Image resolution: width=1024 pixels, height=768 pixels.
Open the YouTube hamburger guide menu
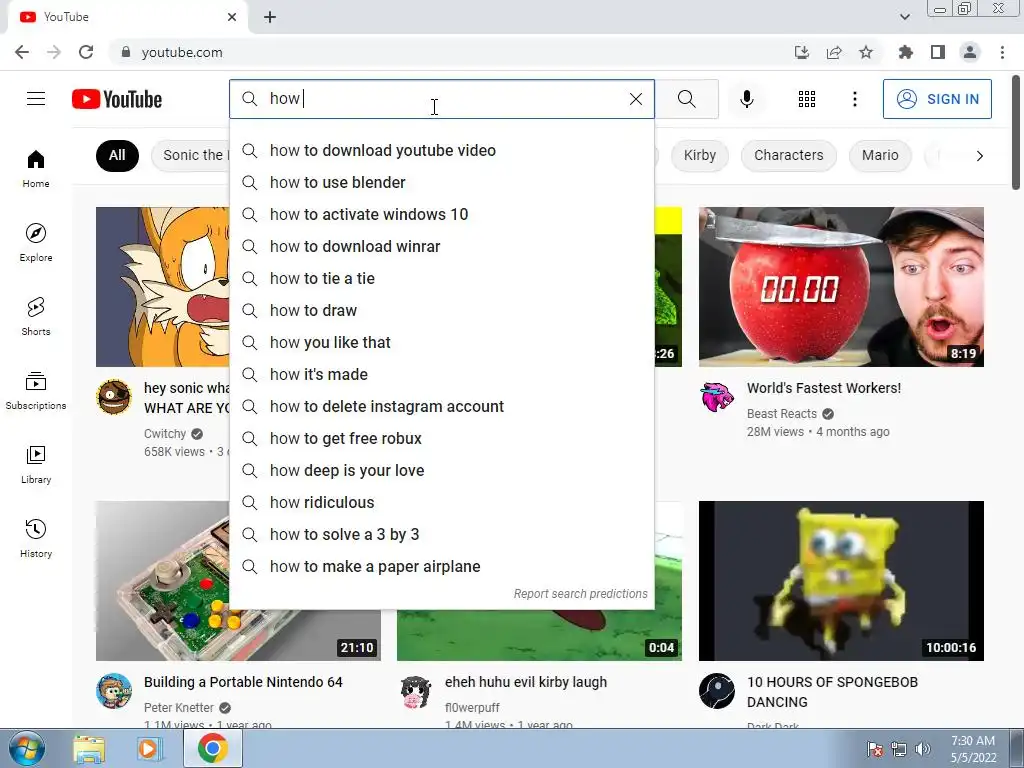pyautogui.click(x=36, y=99)
